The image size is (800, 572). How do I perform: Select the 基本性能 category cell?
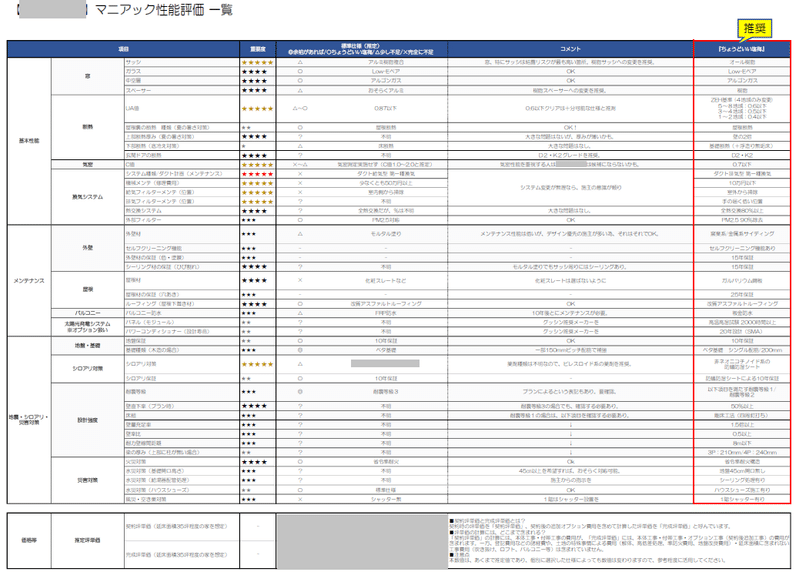[x=29, y=141]
